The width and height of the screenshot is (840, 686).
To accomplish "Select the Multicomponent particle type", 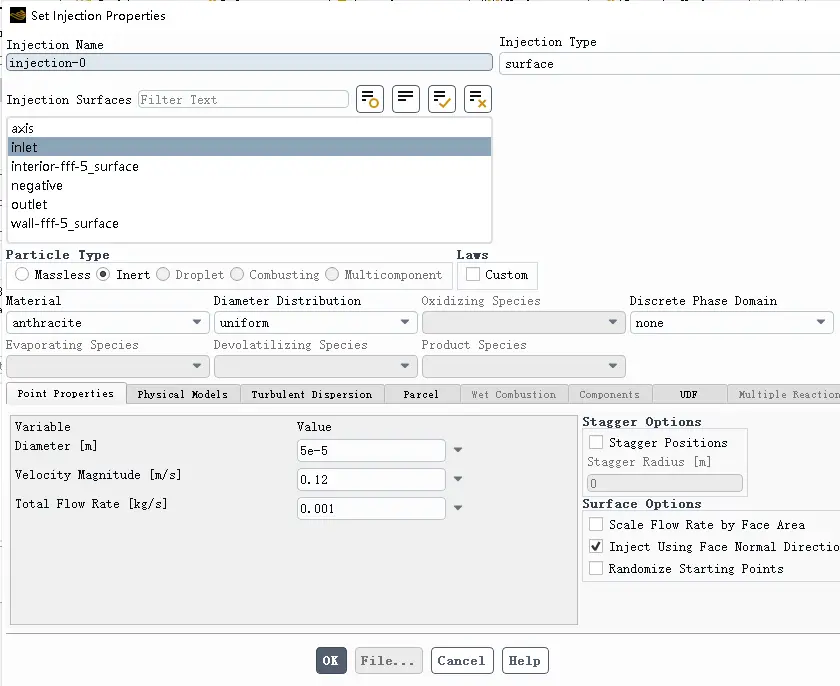I will pyautogui.click(x=332, y=274).
